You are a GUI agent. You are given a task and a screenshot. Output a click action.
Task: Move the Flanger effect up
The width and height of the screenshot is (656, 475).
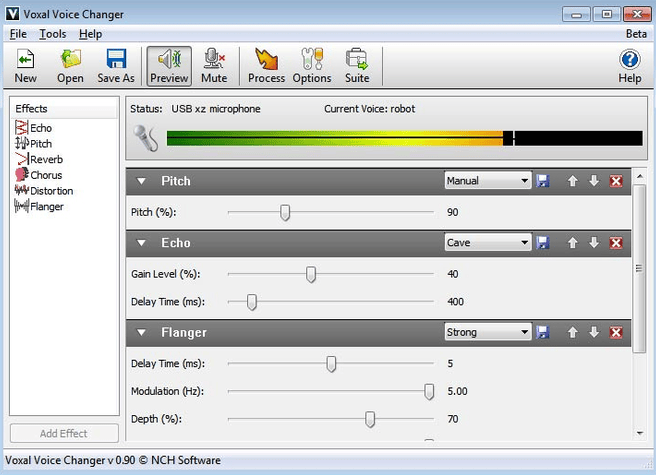point(572,332)
